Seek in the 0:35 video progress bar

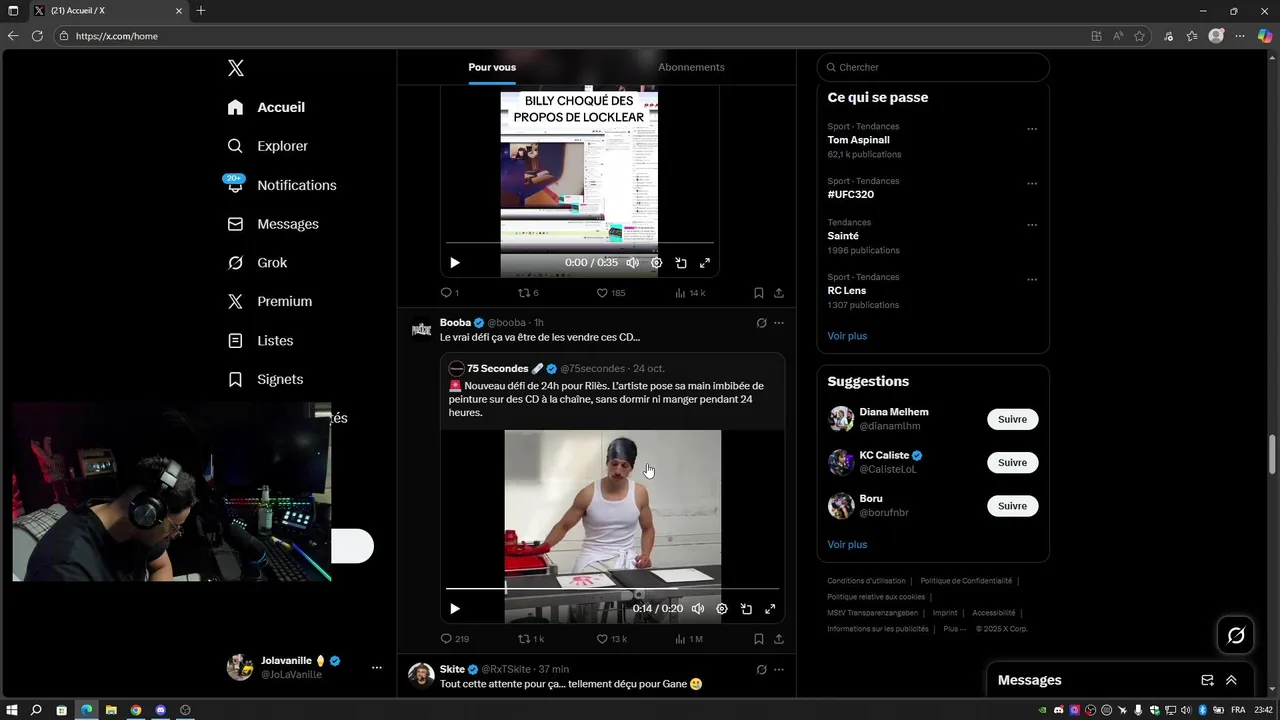580,243
